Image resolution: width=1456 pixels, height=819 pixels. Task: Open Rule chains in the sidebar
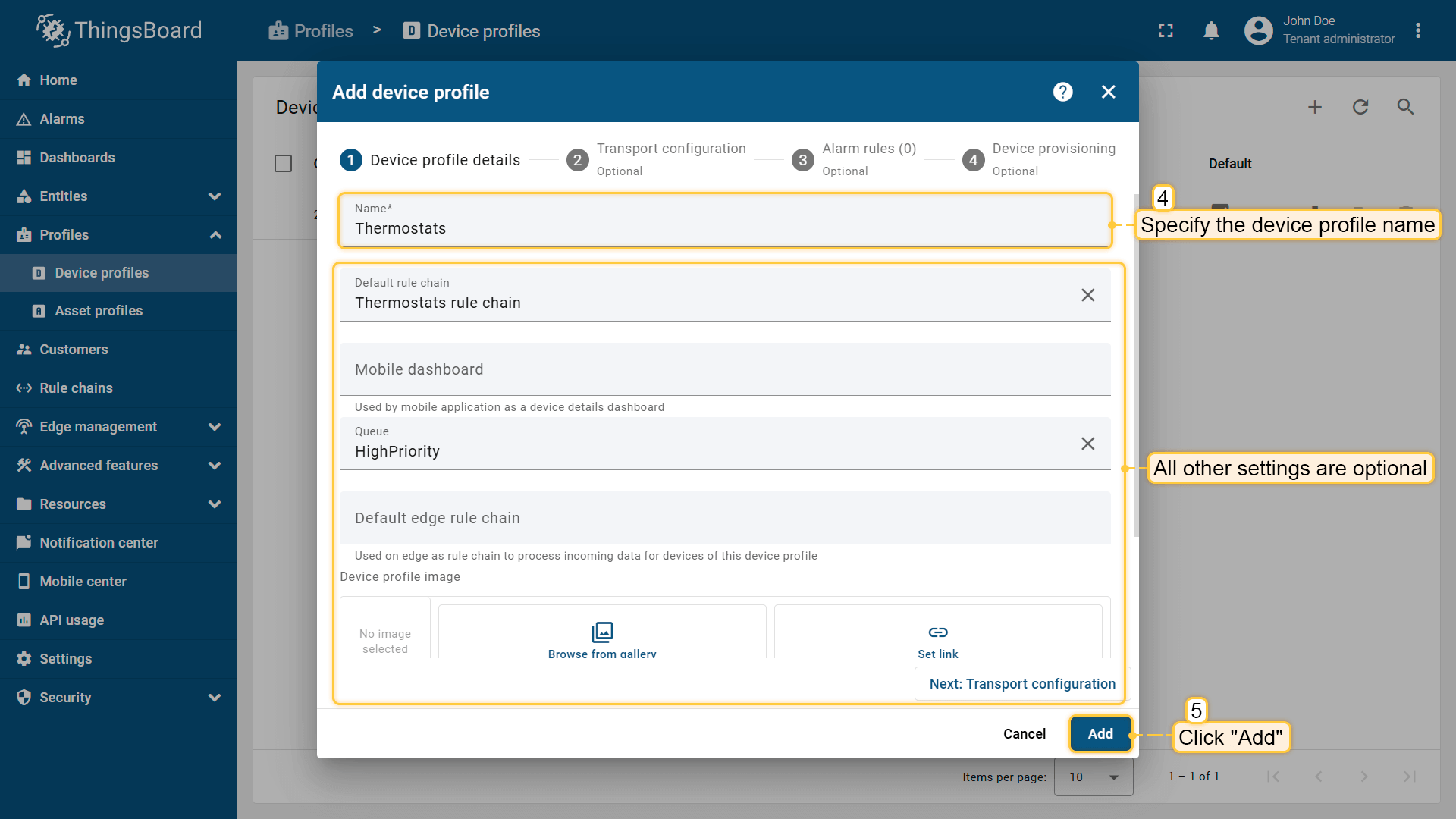pyautogui.click(x=76, y=388)
